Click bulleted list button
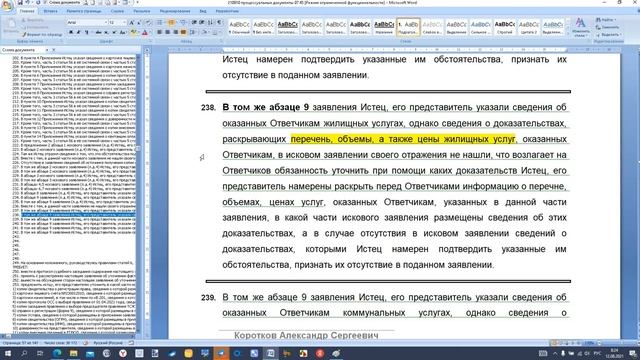 160,22
